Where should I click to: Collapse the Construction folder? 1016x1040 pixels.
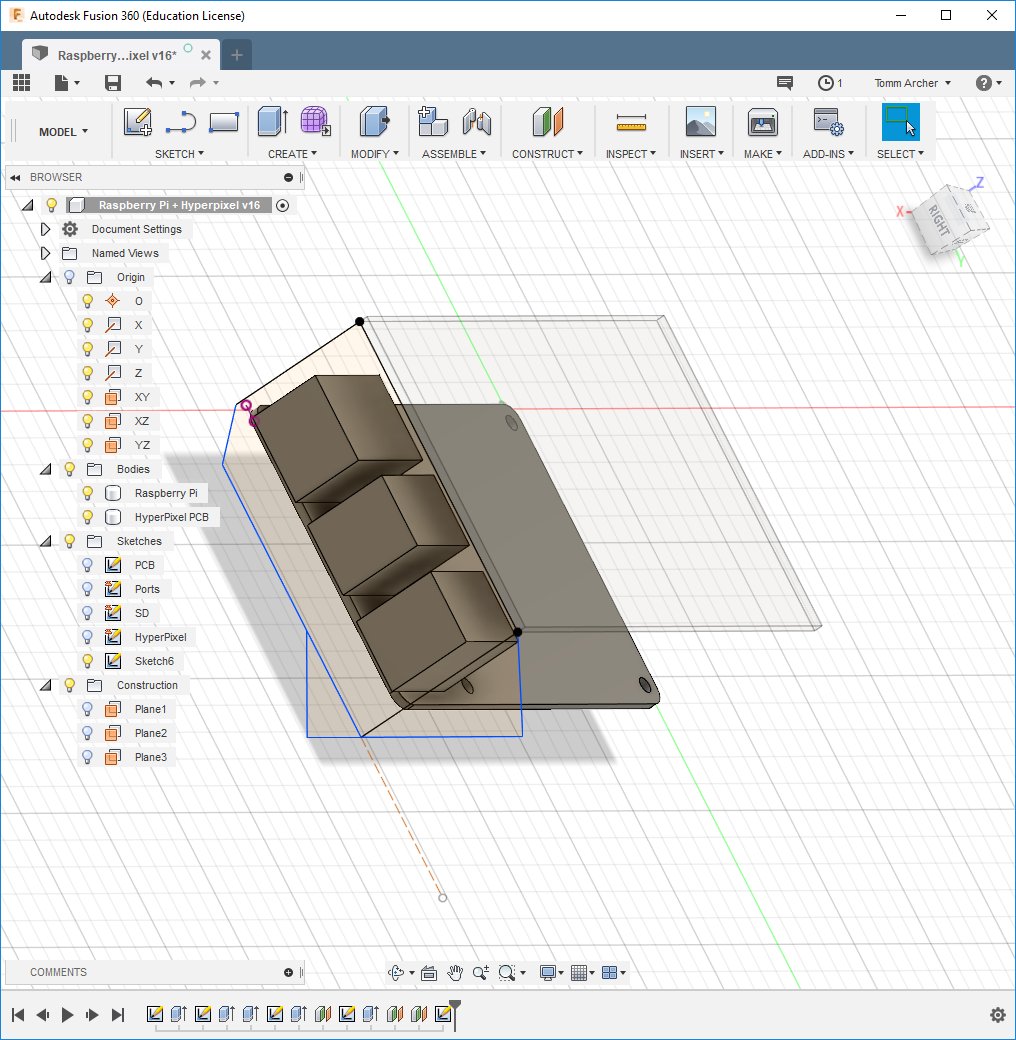coord(45,685)
